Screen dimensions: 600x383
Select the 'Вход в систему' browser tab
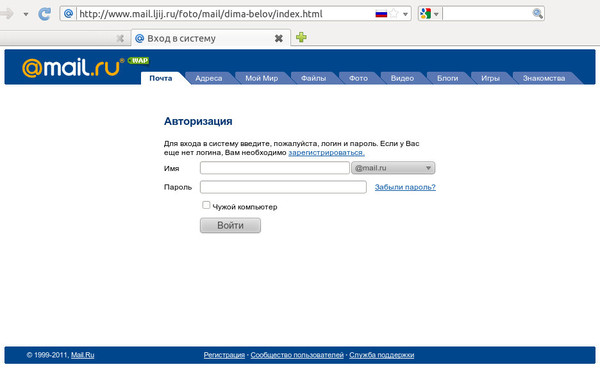pyautogui.click(x=210, y=38)
